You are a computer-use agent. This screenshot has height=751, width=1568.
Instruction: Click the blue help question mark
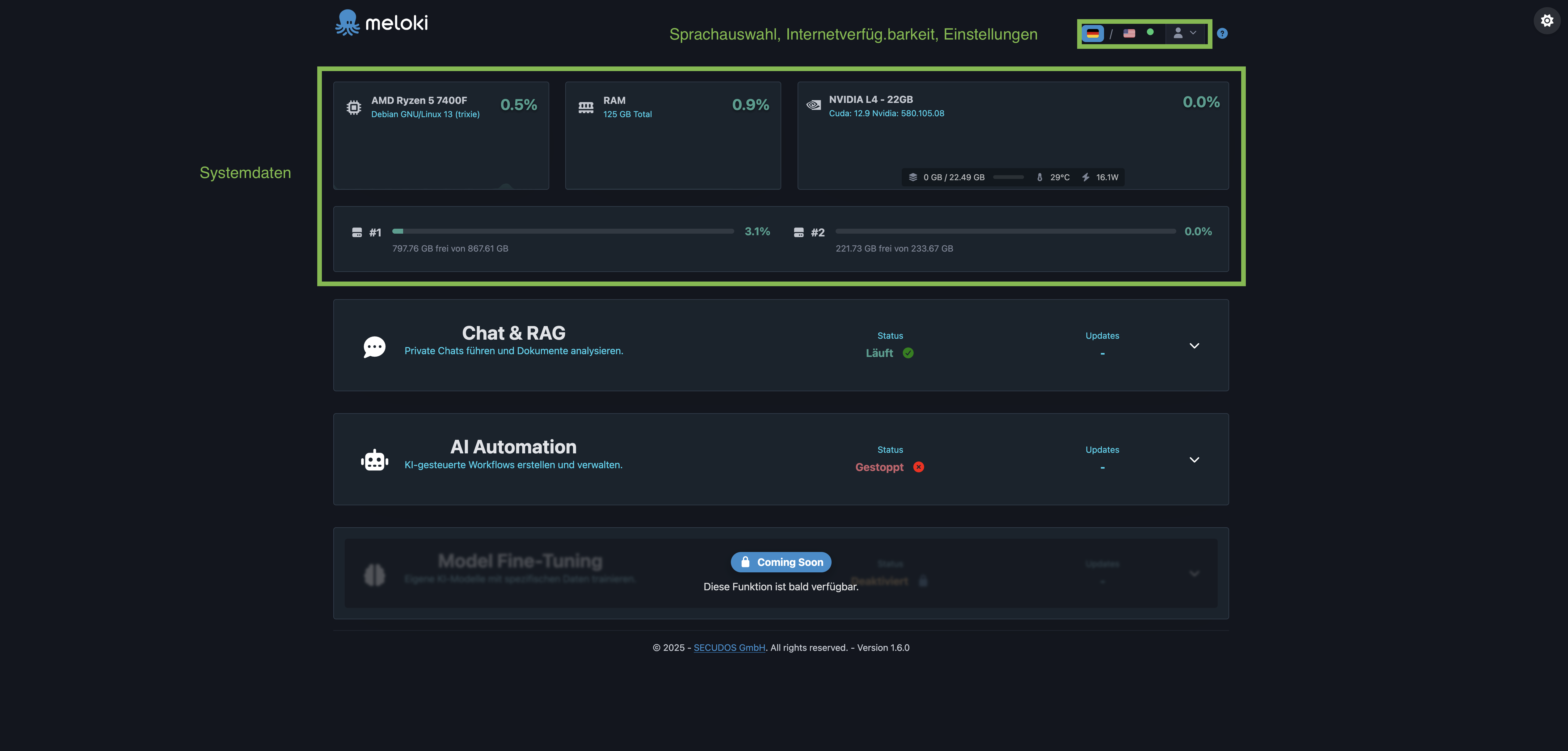[1222, 33]
